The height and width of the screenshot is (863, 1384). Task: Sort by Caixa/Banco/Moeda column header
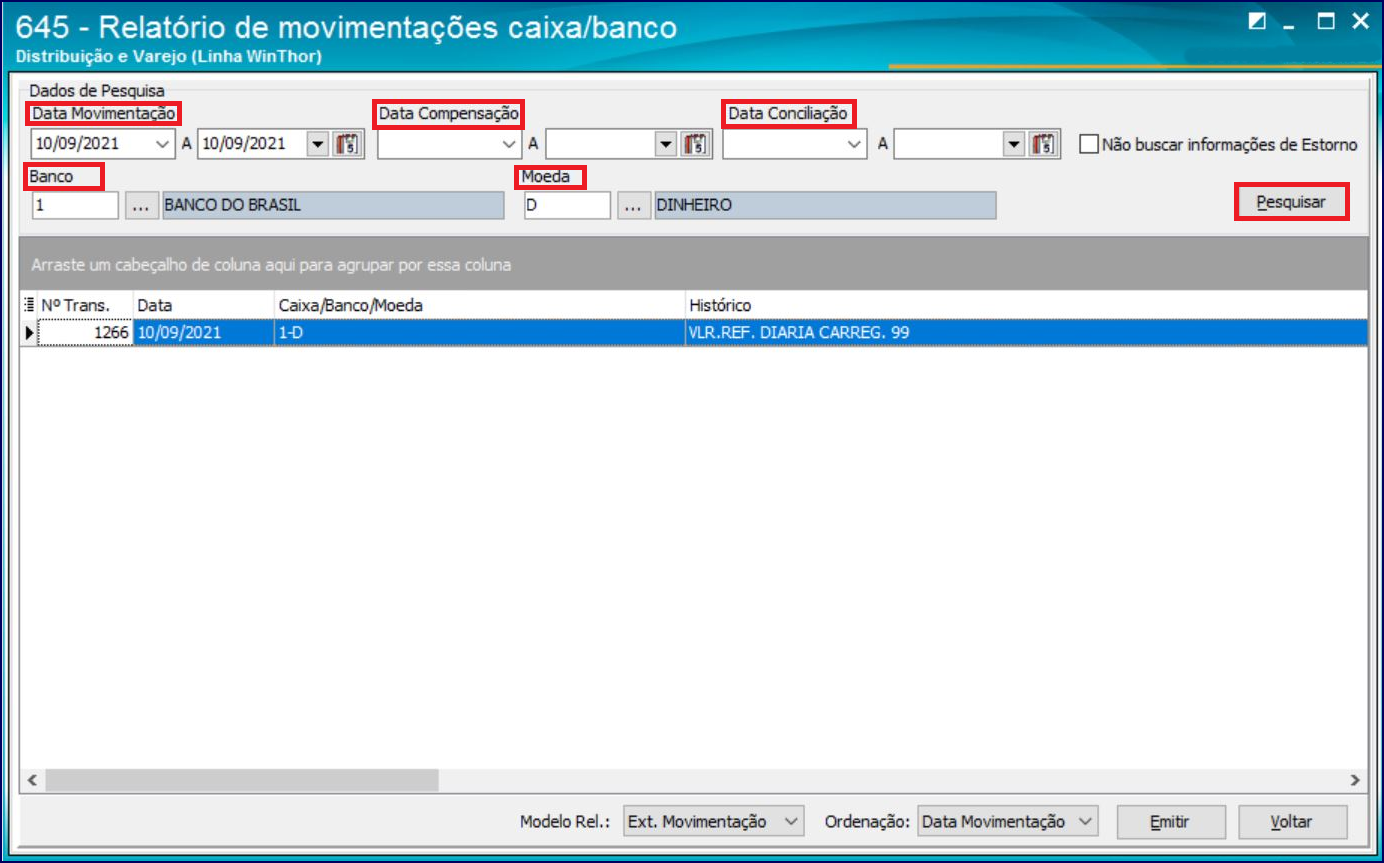click(x=480, y=305)
